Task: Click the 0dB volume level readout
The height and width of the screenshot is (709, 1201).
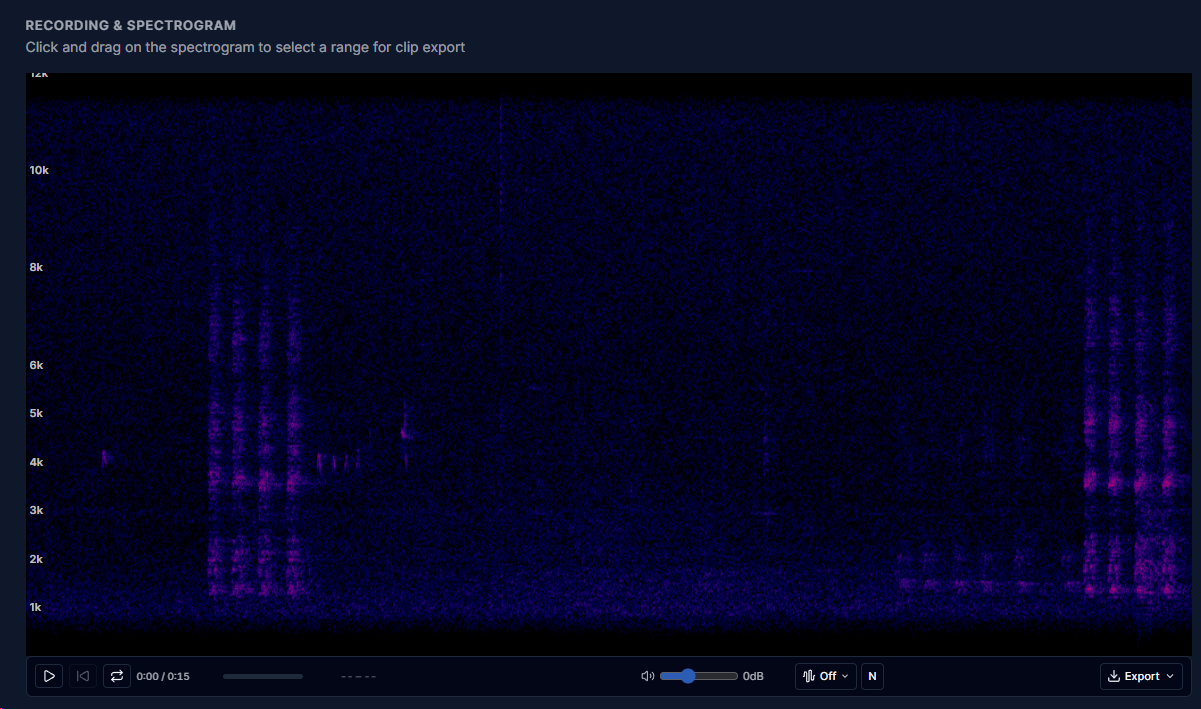Action: (x=753, y=676)
